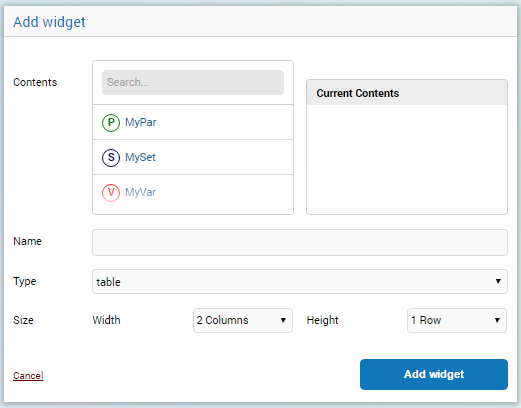Image resolution: width=521 pixels, height=408 pixels.
Task: Open the Type dropdown showing table
Action: (300, 282)
